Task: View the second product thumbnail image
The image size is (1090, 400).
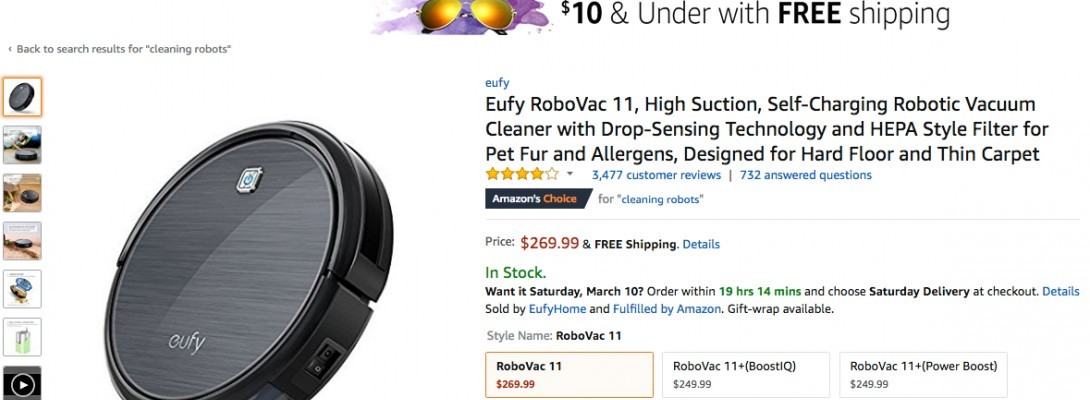Action: 22,145
